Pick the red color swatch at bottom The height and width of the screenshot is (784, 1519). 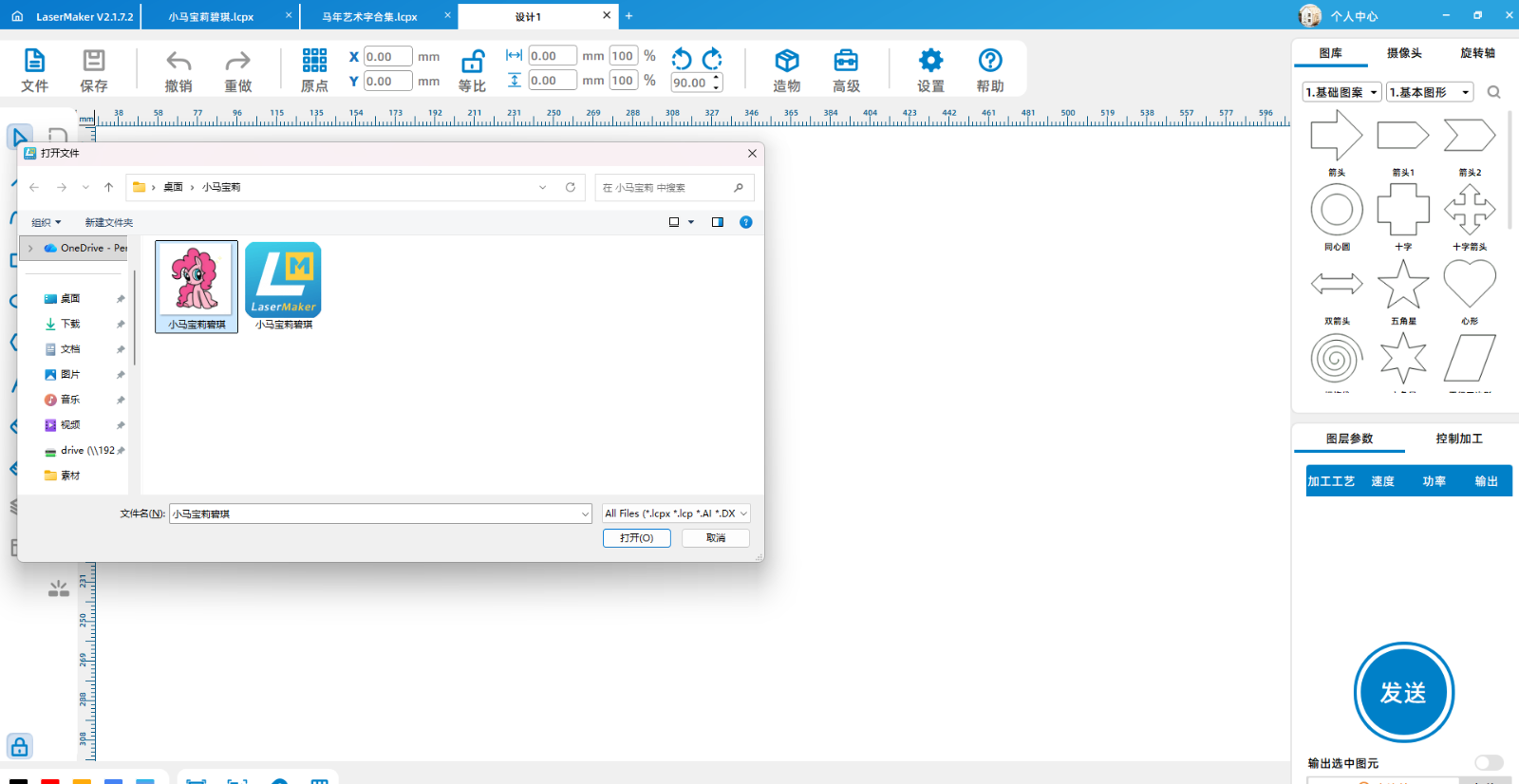(50, 780)
